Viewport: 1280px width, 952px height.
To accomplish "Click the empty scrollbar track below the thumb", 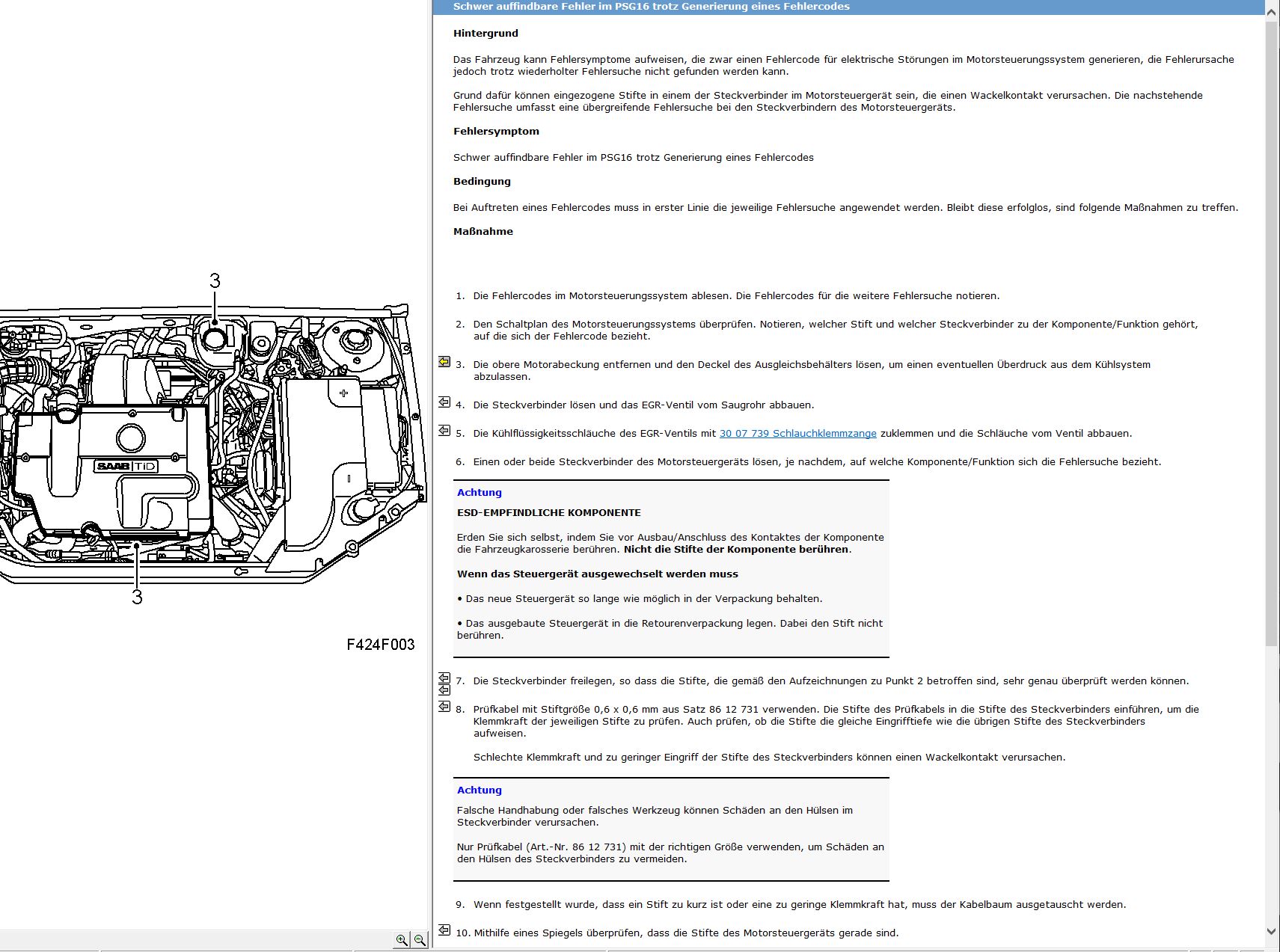I will (1272, 784).
